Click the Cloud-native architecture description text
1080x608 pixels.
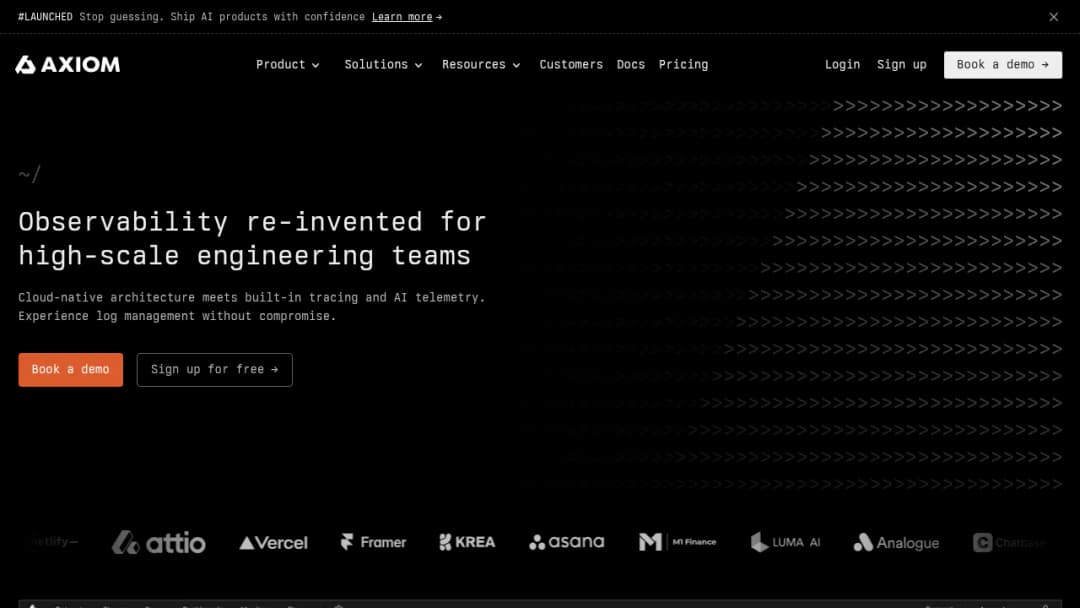(251, 306)
